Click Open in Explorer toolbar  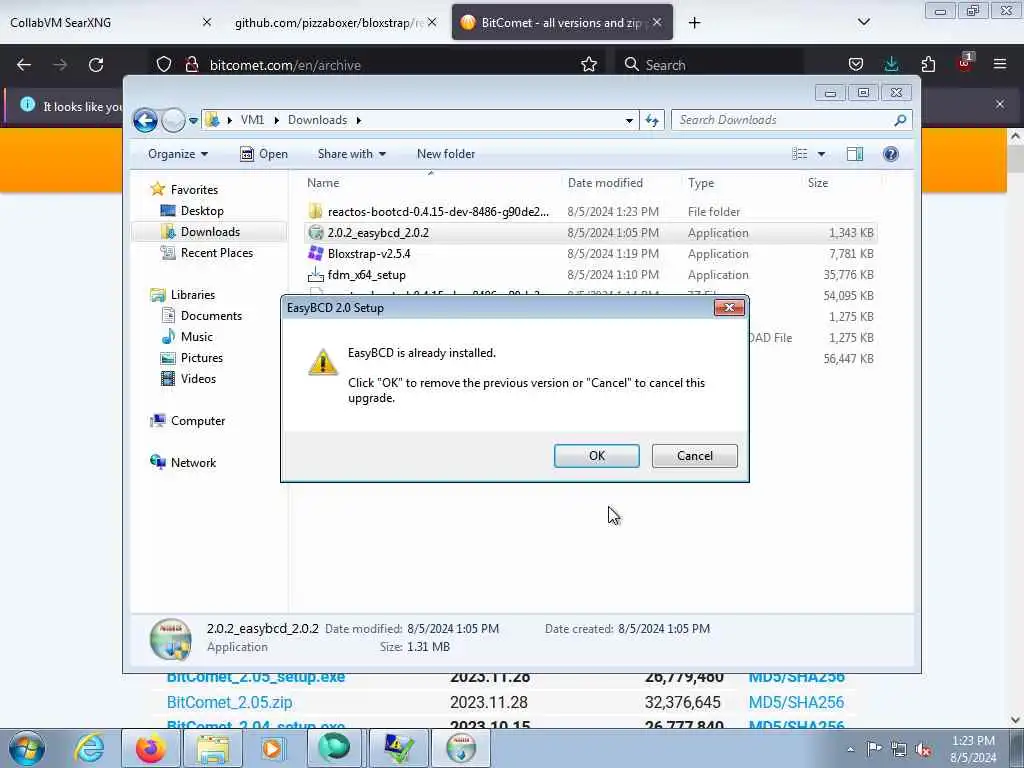click(264, 154)
